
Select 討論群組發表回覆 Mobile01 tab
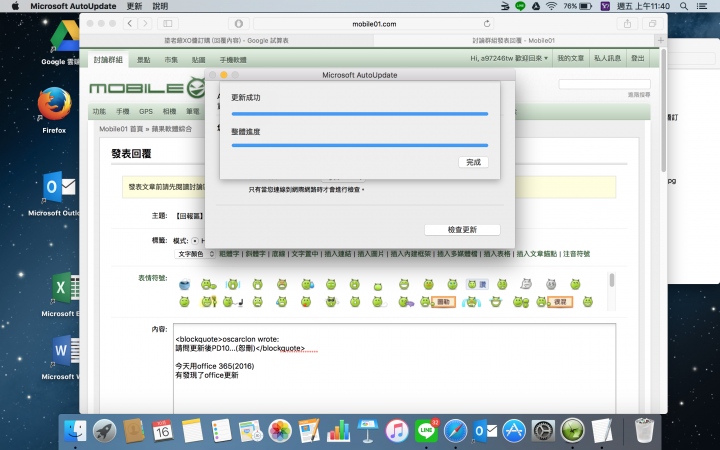point(514,40)
